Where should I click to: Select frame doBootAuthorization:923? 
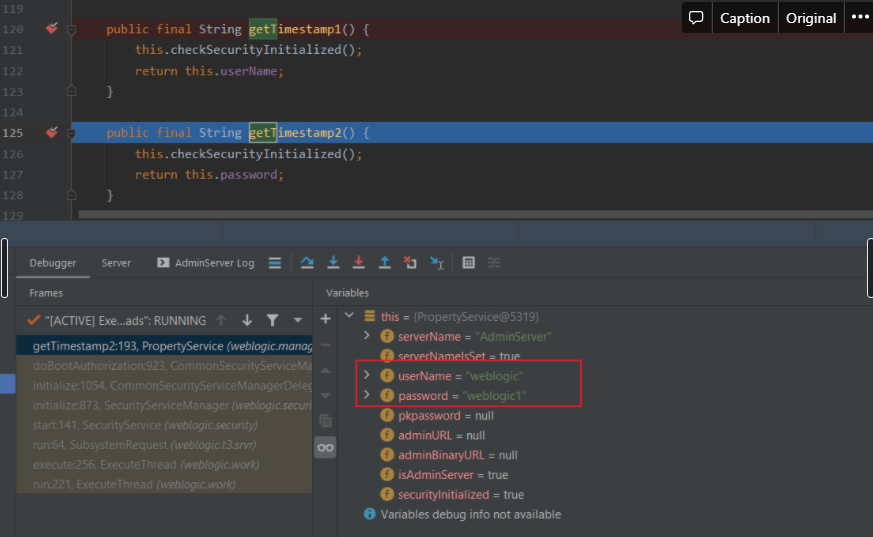click(164, 366)
